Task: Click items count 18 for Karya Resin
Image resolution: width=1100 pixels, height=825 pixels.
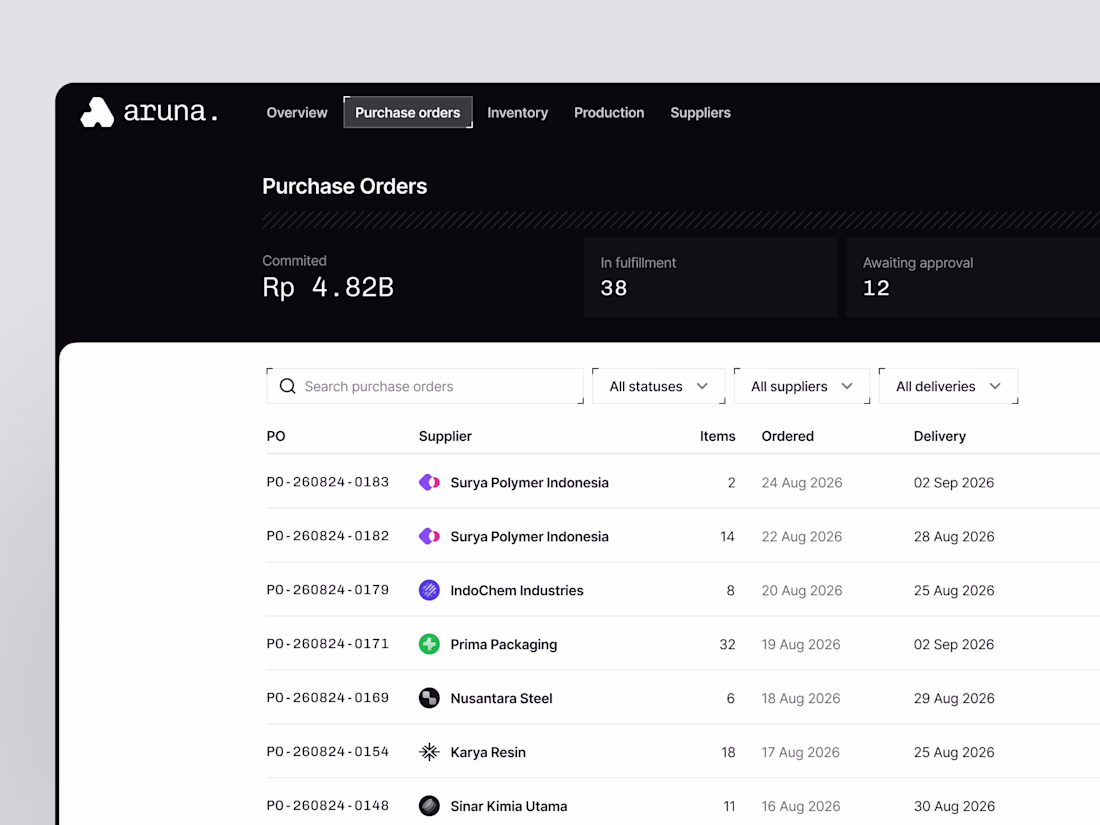Action: tap(728, 752)
